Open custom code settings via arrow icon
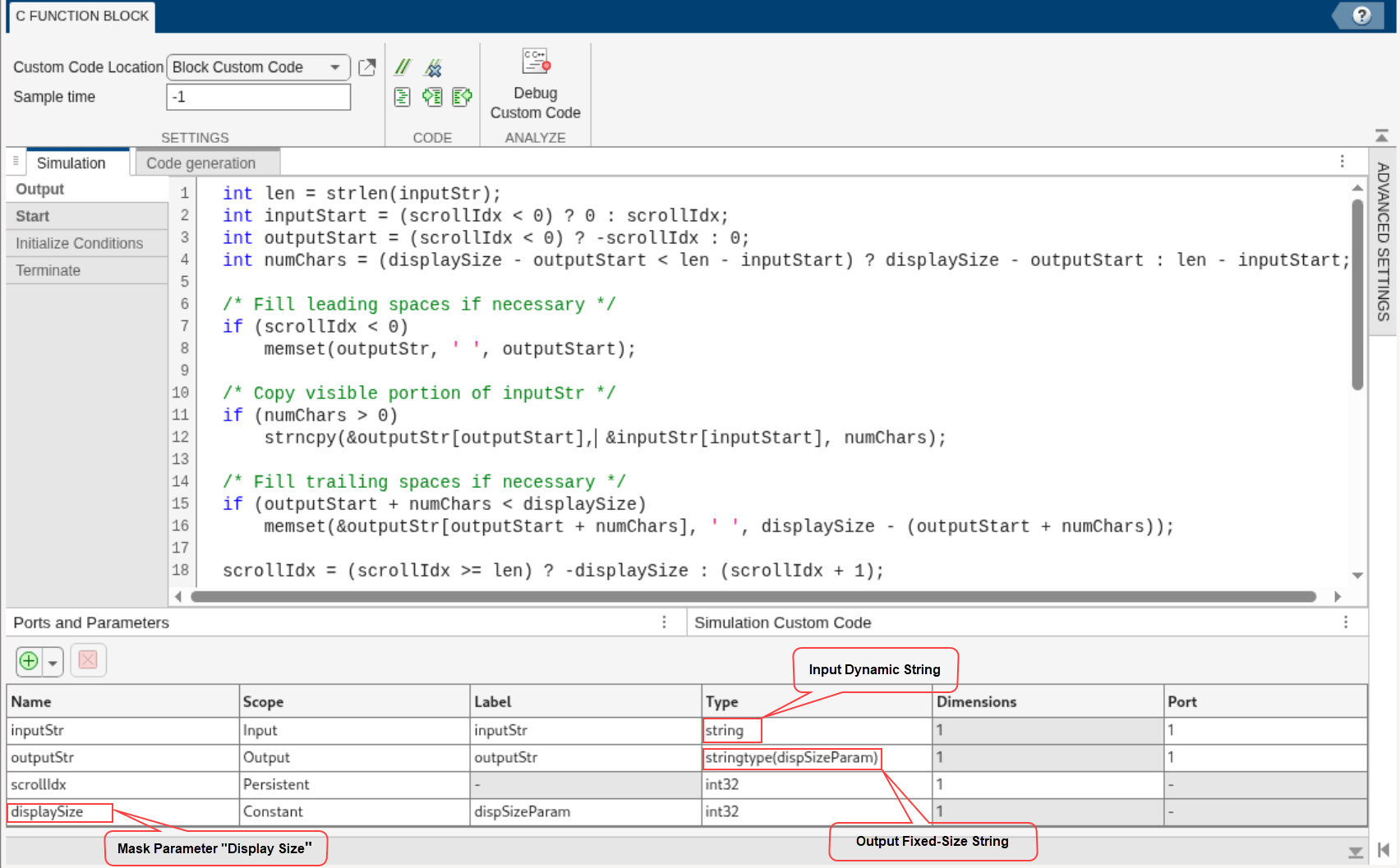 pos(367,67)
